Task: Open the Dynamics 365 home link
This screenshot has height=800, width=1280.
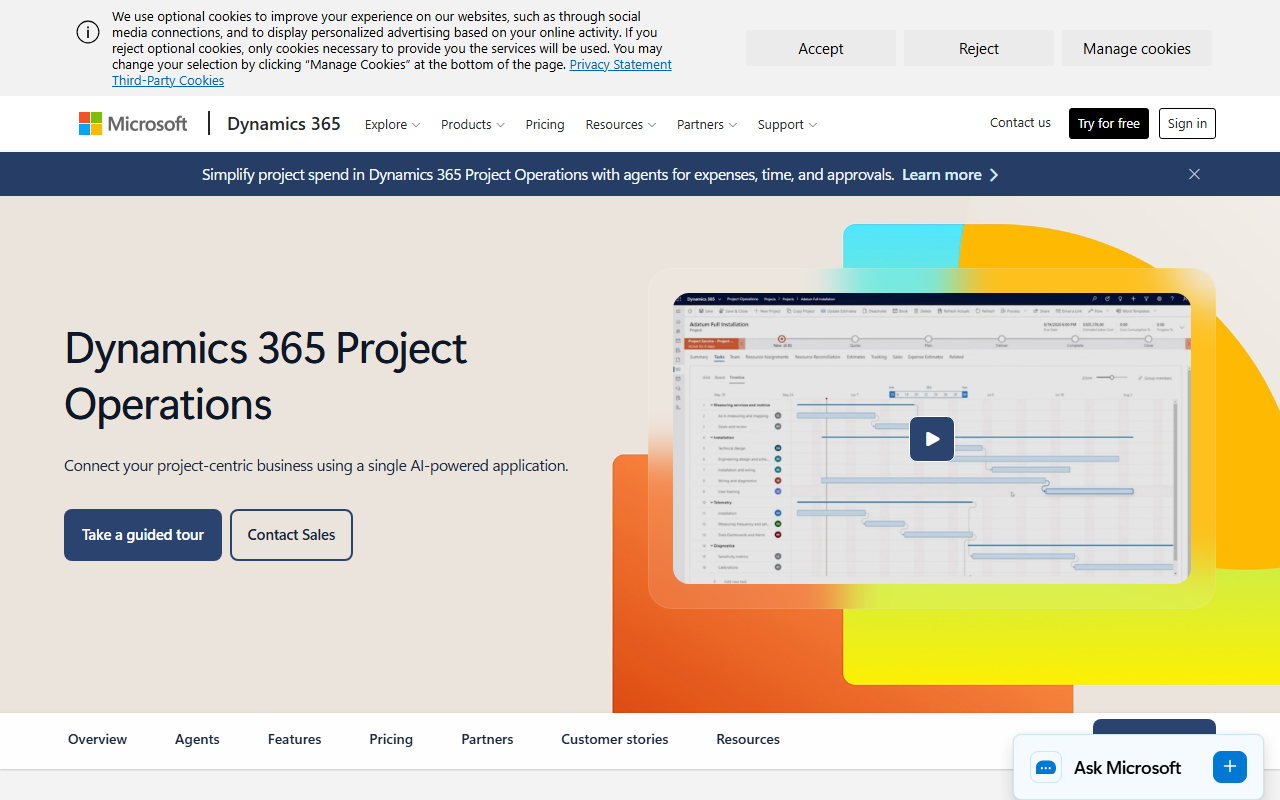Action: coord(284,124)
